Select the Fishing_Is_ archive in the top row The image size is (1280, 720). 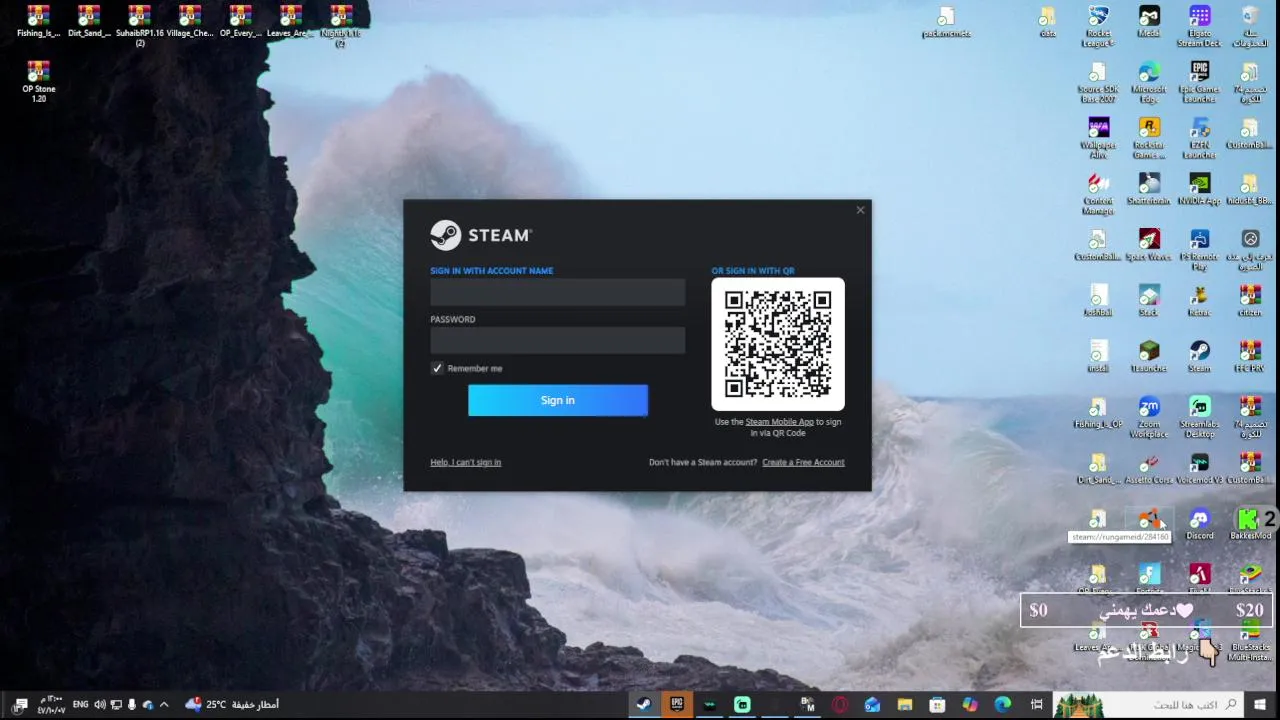point(38,22)
